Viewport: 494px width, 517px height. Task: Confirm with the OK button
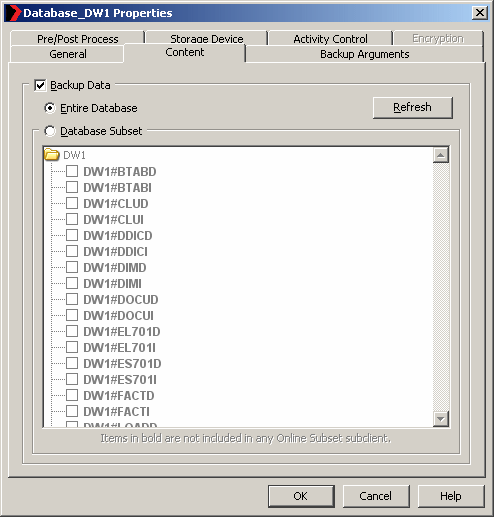pyautogui.click(x=301, y=496)
